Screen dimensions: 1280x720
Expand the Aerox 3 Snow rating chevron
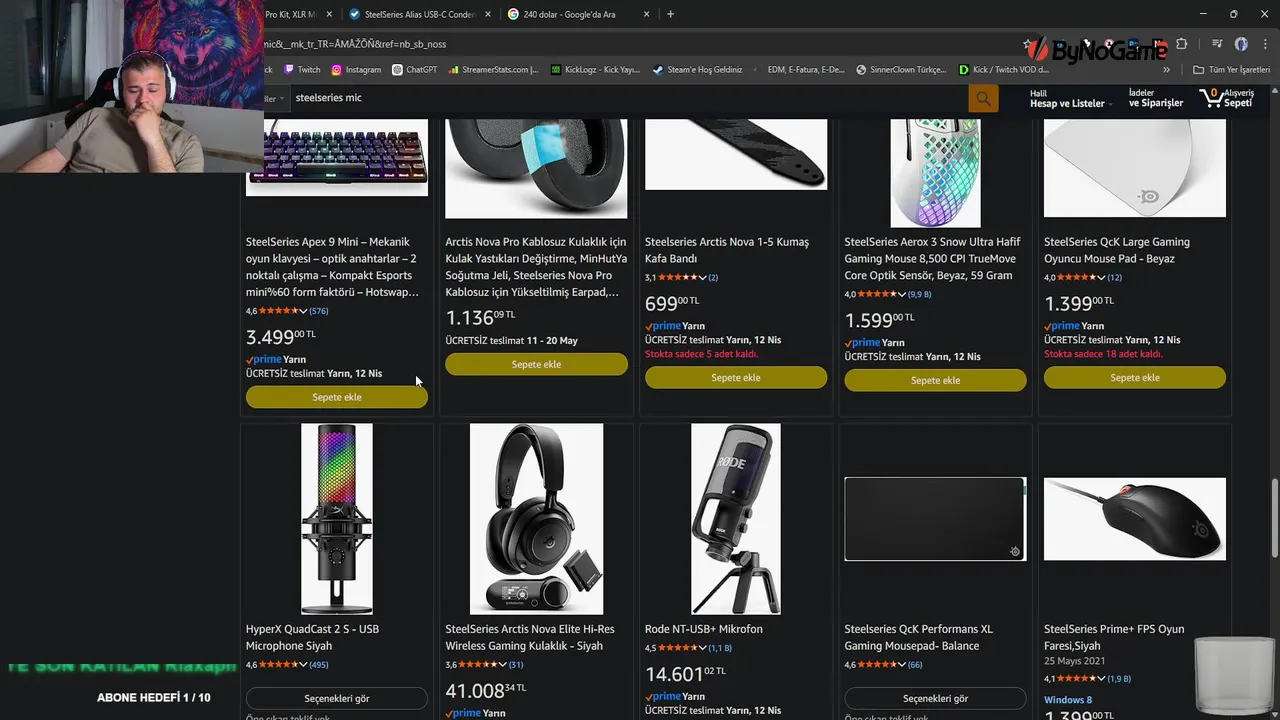tap(902, 294)
